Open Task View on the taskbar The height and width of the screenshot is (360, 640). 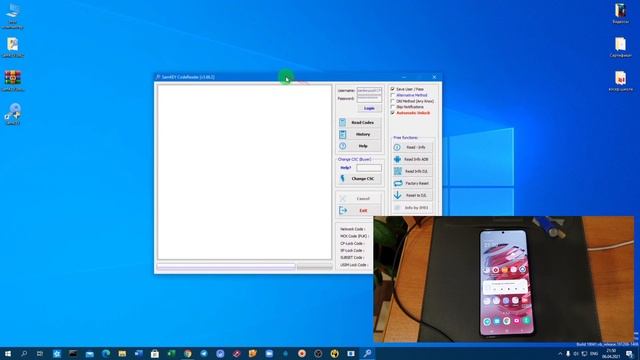coord(40,354)
